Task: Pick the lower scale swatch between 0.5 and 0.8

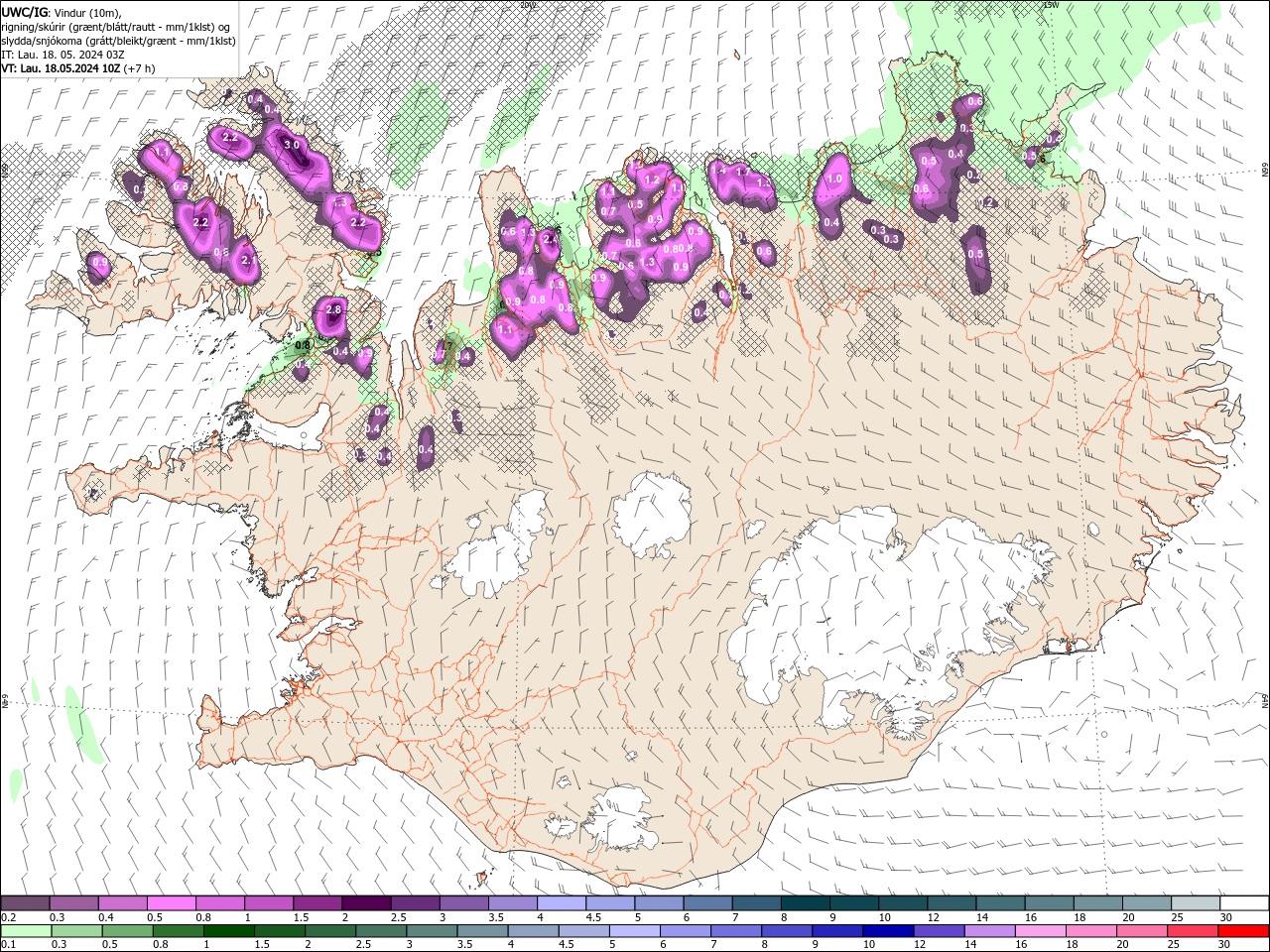Action: click(127, 931)
